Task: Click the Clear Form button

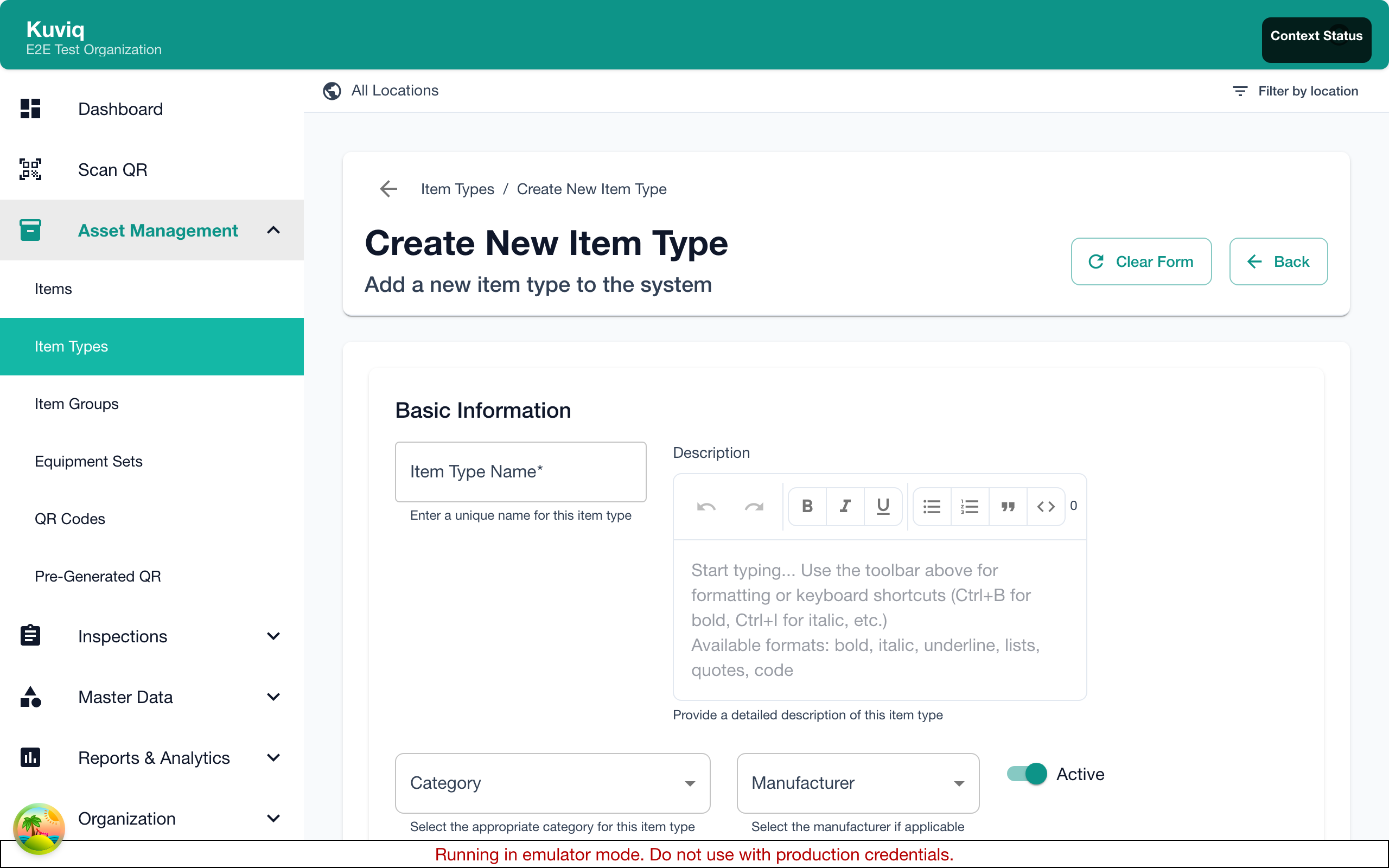Action: click(x=1141, y=261)
